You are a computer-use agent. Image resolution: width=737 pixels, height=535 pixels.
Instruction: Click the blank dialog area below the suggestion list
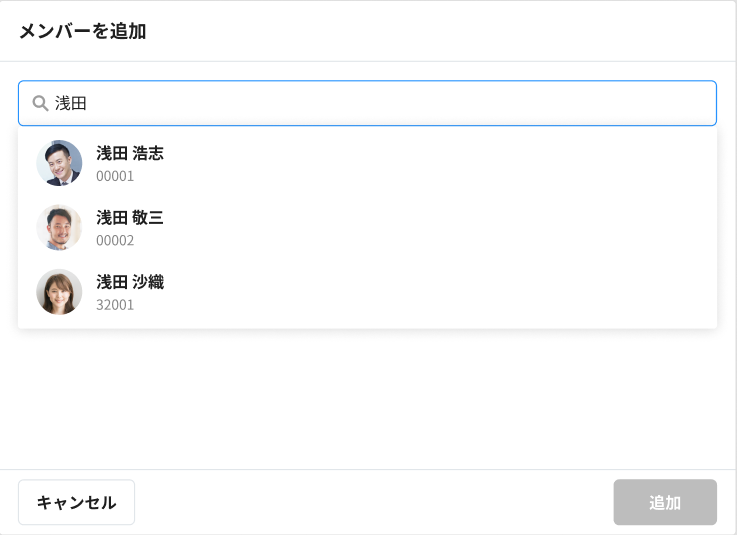368,400
